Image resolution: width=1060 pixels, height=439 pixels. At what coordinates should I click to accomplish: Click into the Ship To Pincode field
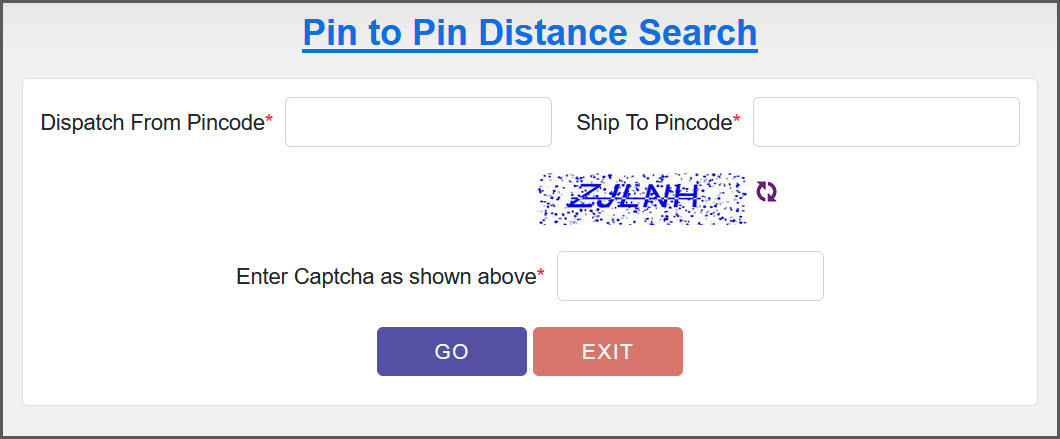886,122
